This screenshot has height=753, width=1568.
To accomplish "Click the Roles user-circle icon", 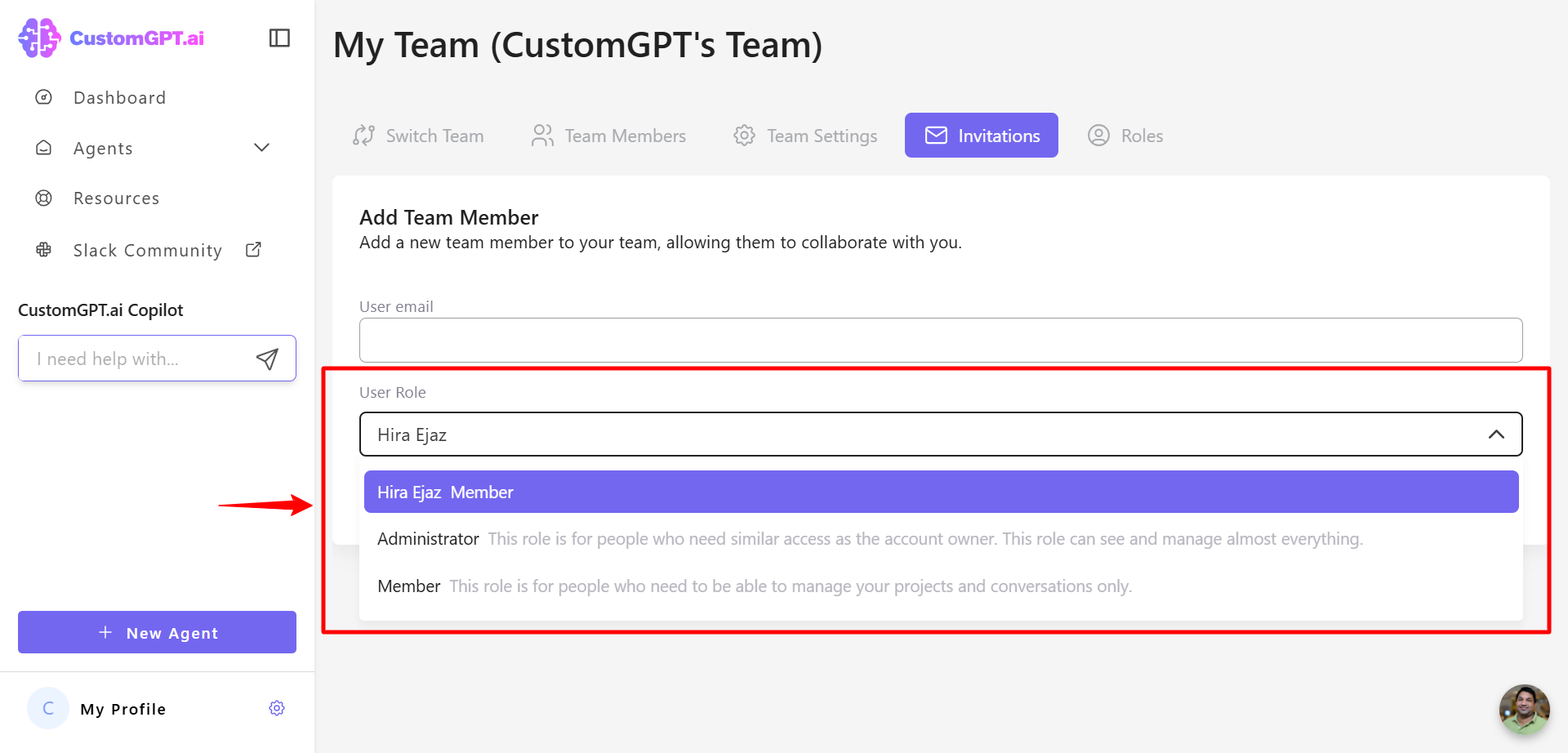I will pyautogui.click(x=1098, y=136).
